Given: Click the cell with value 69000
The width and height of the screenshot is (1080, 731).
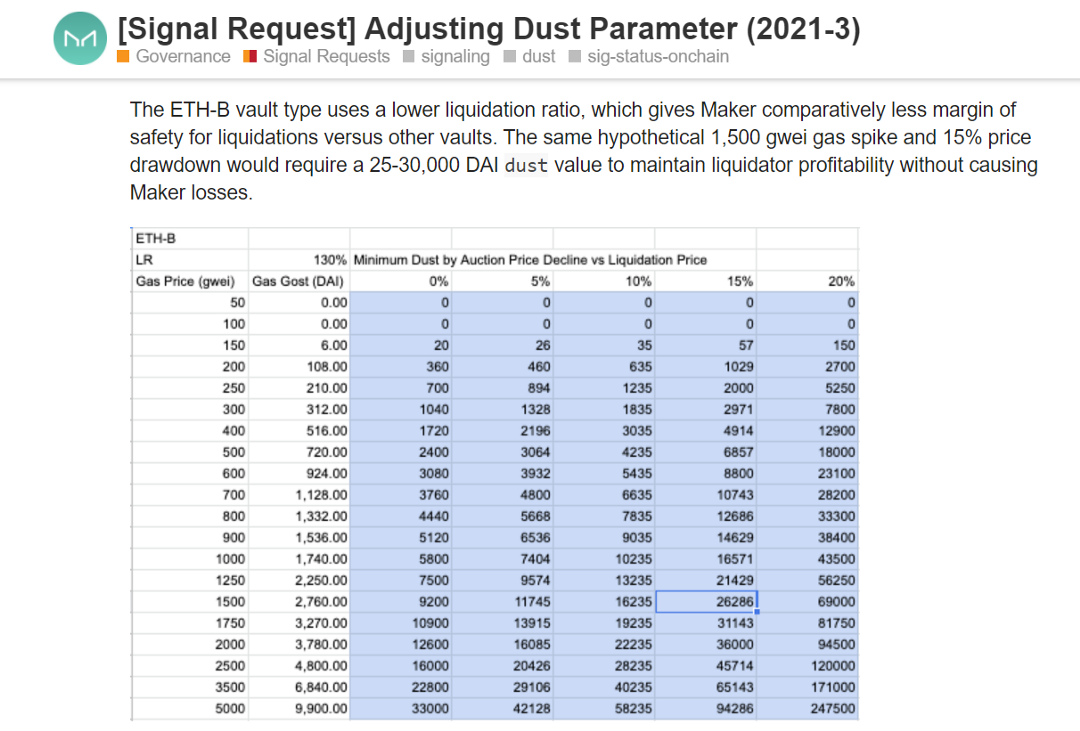Looking at the screenshot, I should (808, 601).
